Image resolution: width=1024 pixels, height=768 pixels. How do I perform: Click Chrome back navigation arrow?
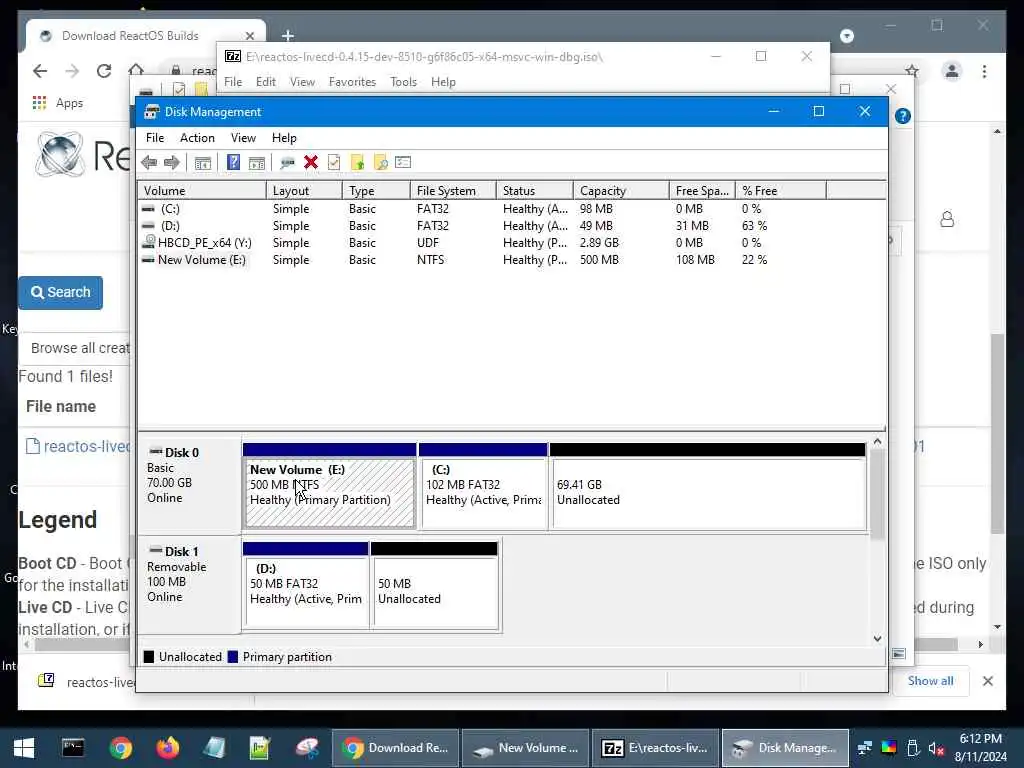click(40, 71)
